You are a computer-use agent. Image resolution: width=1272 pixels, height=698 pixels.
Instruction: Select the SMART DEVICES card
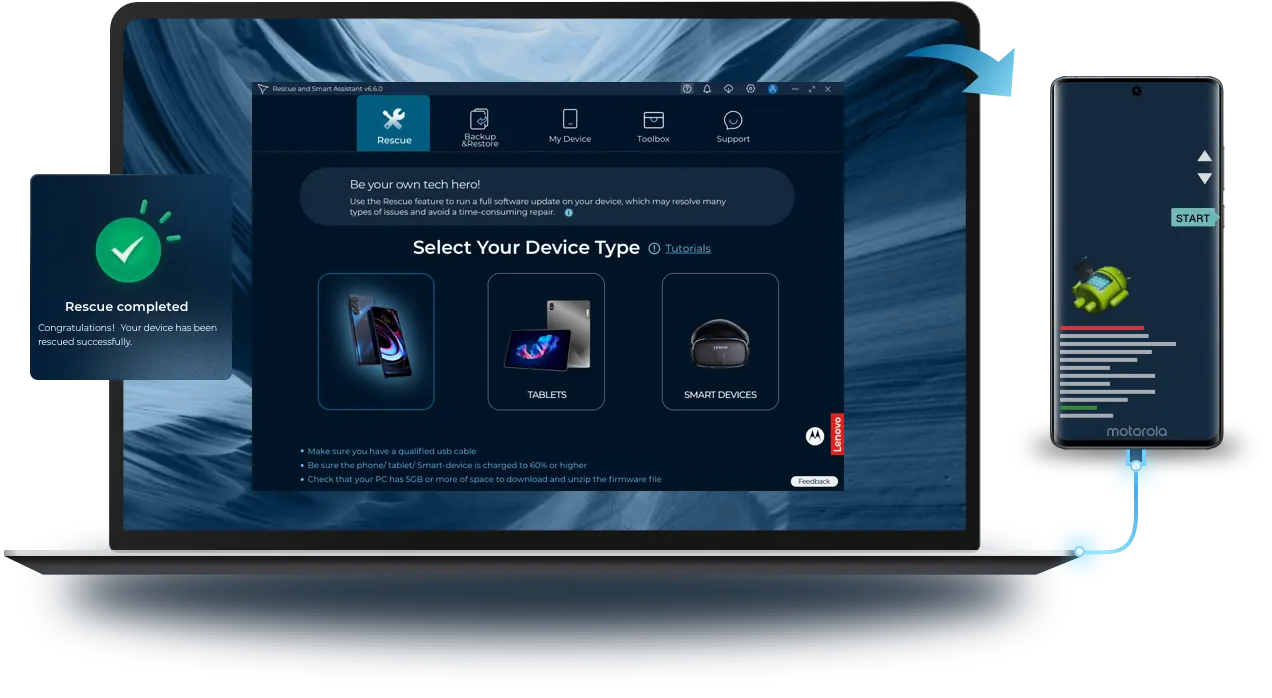(720, 341)
